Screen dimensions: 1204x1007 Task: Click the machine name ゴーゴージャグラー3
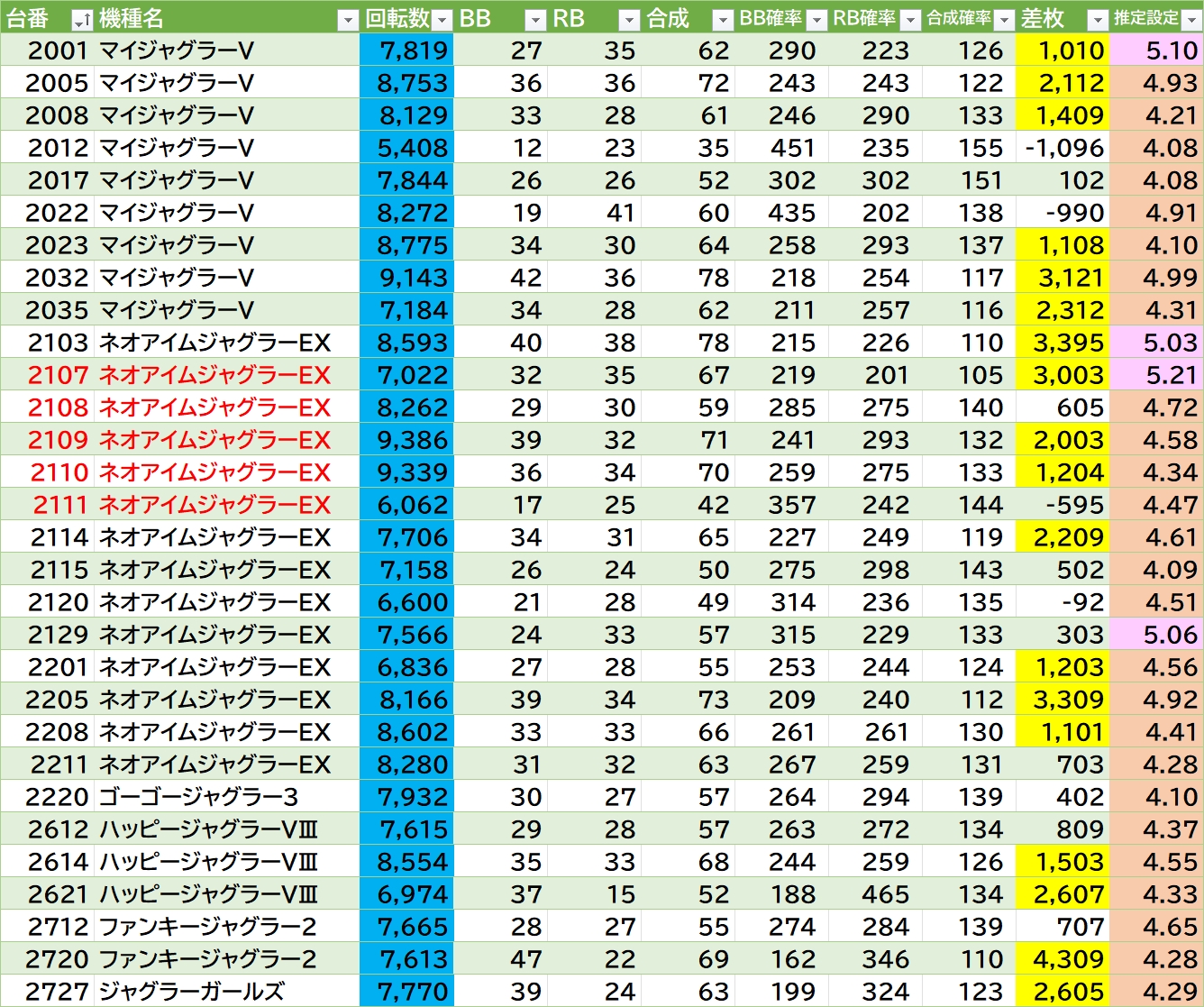(x=198, y=797)
